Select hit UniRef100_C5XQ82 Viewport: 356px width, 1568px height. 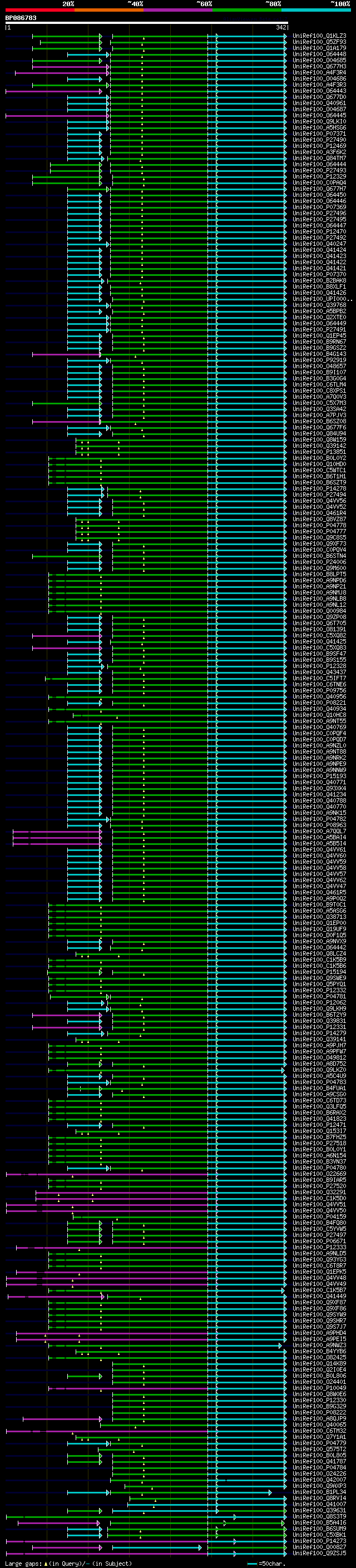click(319, 635)
